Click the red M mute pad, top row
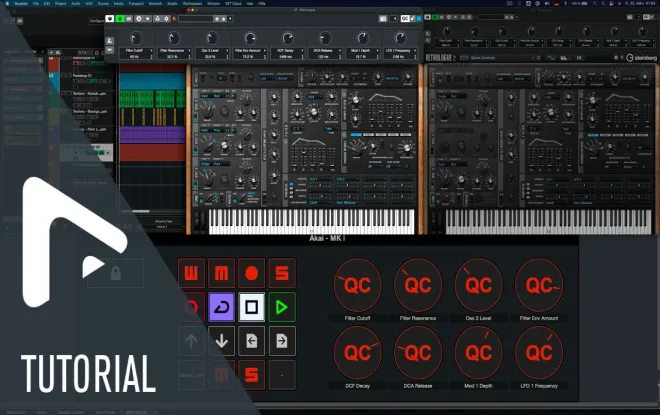Image resolution: width=660 pixels, height=415 pixels. [x=221, y=273]
